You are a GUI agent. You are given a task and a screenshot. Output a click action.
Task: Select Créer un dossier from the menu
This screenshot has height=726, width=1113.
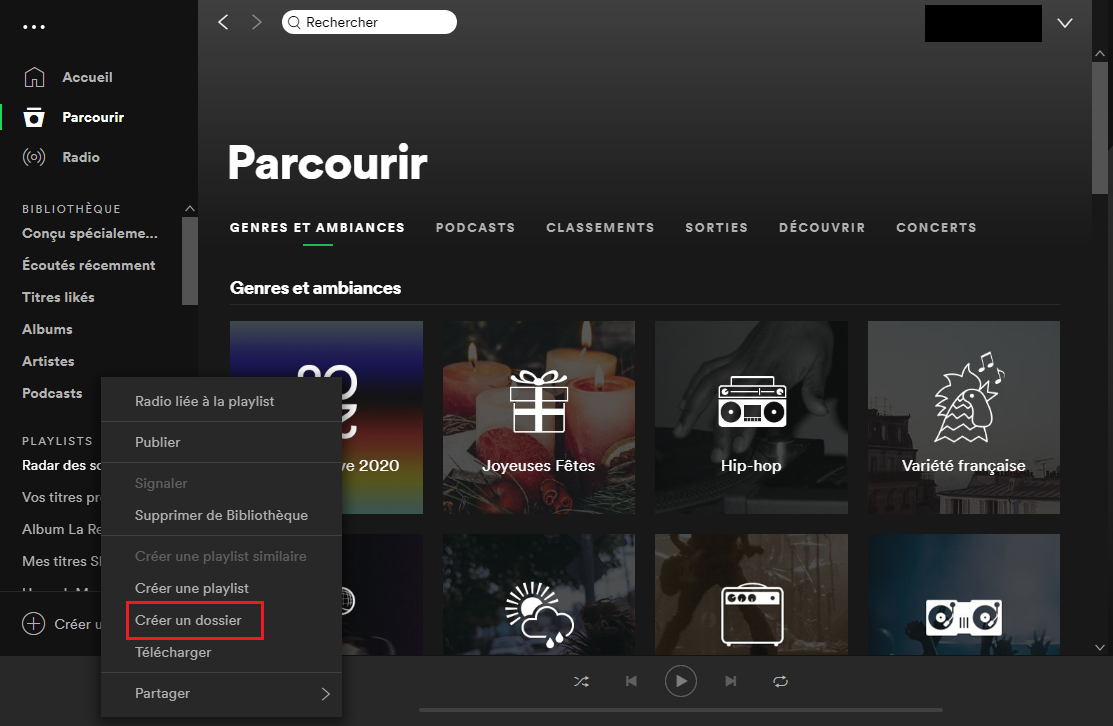point(191,620)
